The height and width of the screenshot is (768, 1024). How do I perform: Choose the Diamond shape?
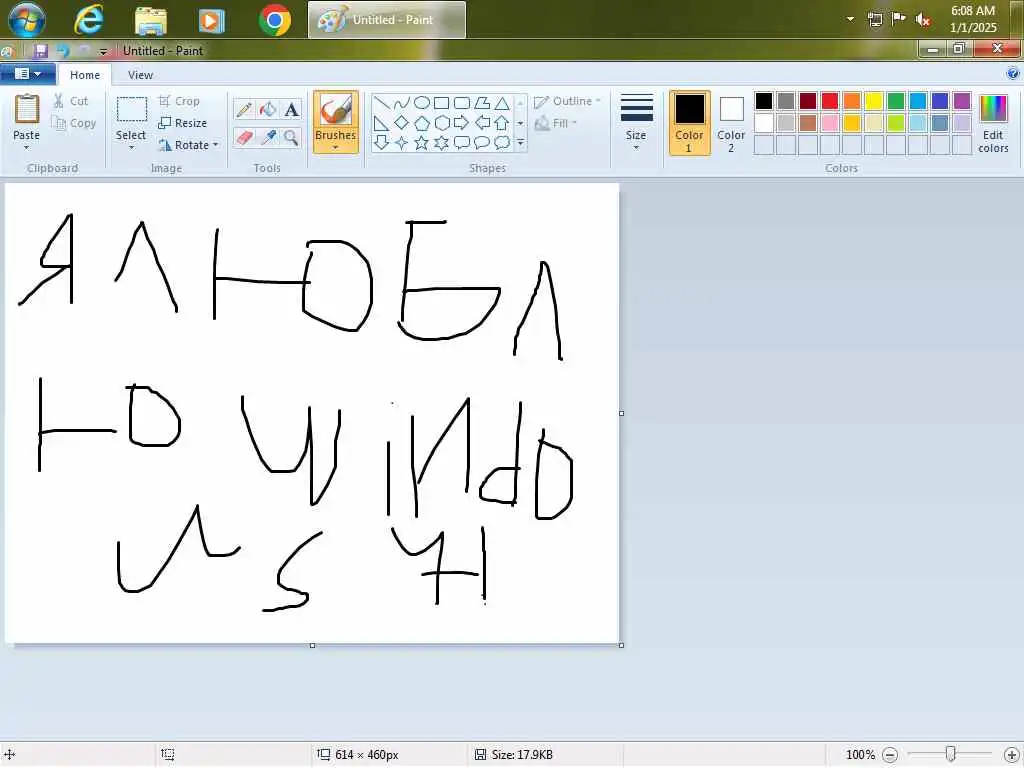click(x=402, y=123)
